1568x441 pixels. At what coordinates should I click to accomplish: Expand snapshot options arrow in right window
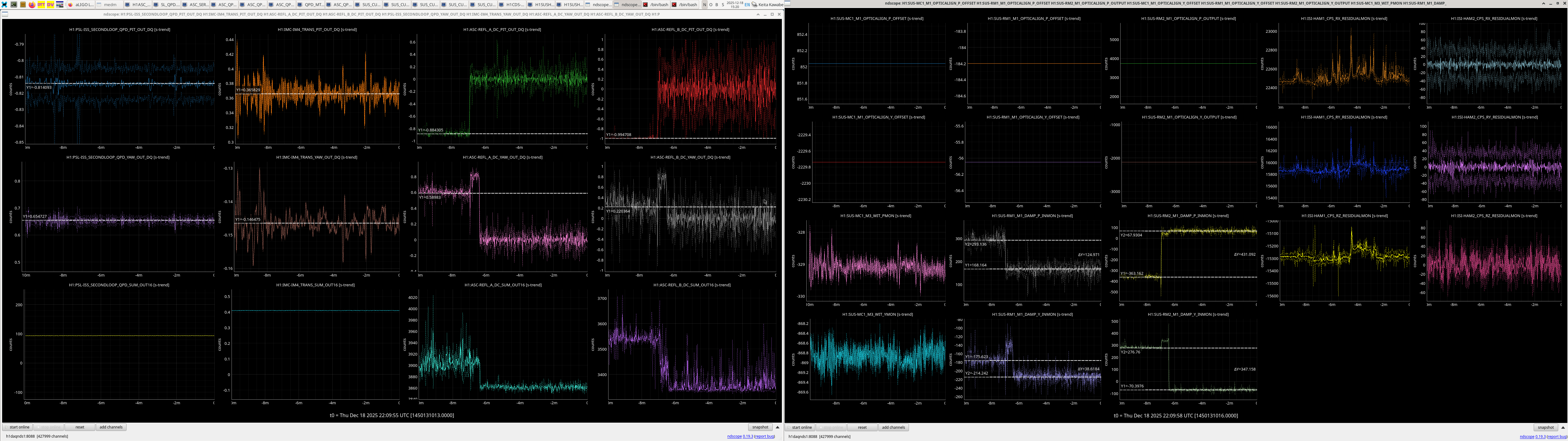coord(1563,427)
